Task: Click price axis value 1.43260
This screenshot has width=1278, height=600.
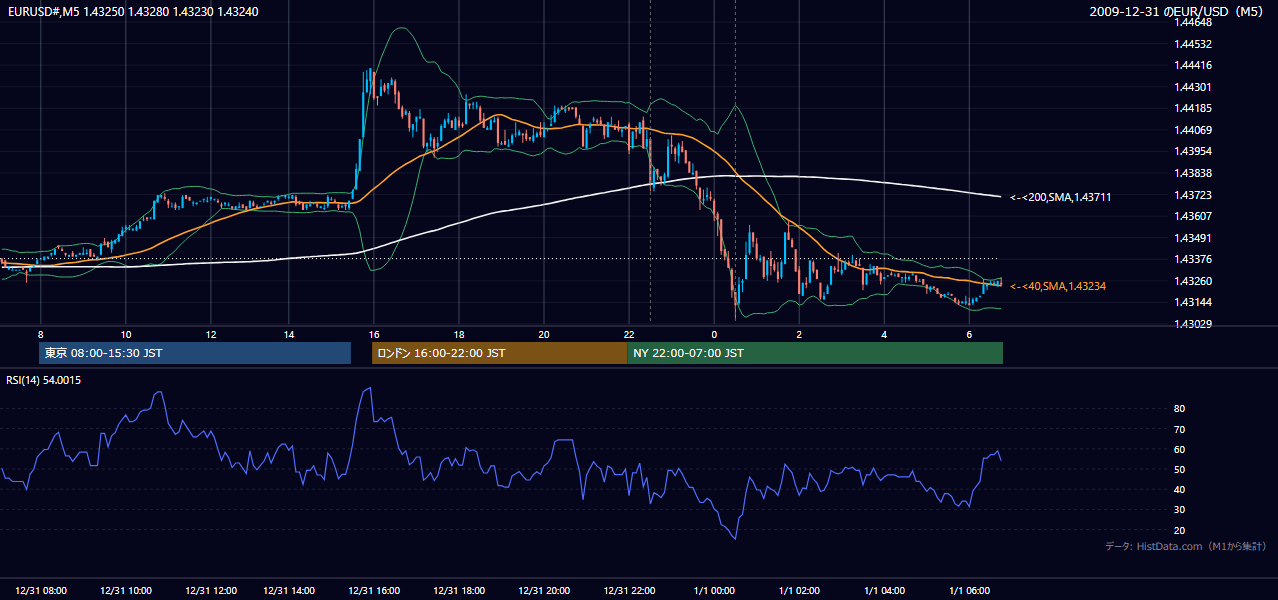Action: click(1193, 281)
